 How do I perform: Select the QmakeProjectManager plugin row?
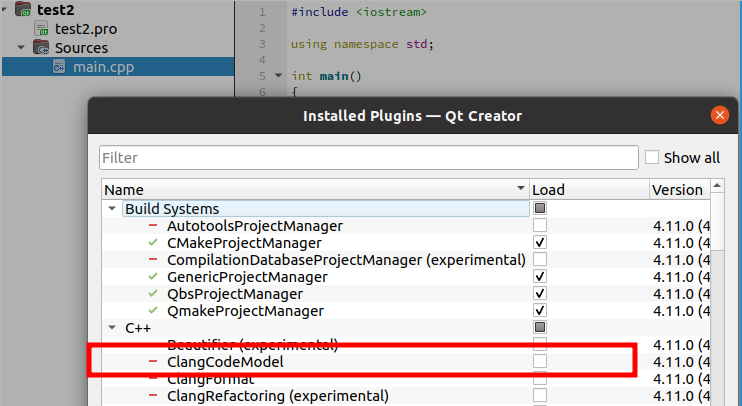406,310
